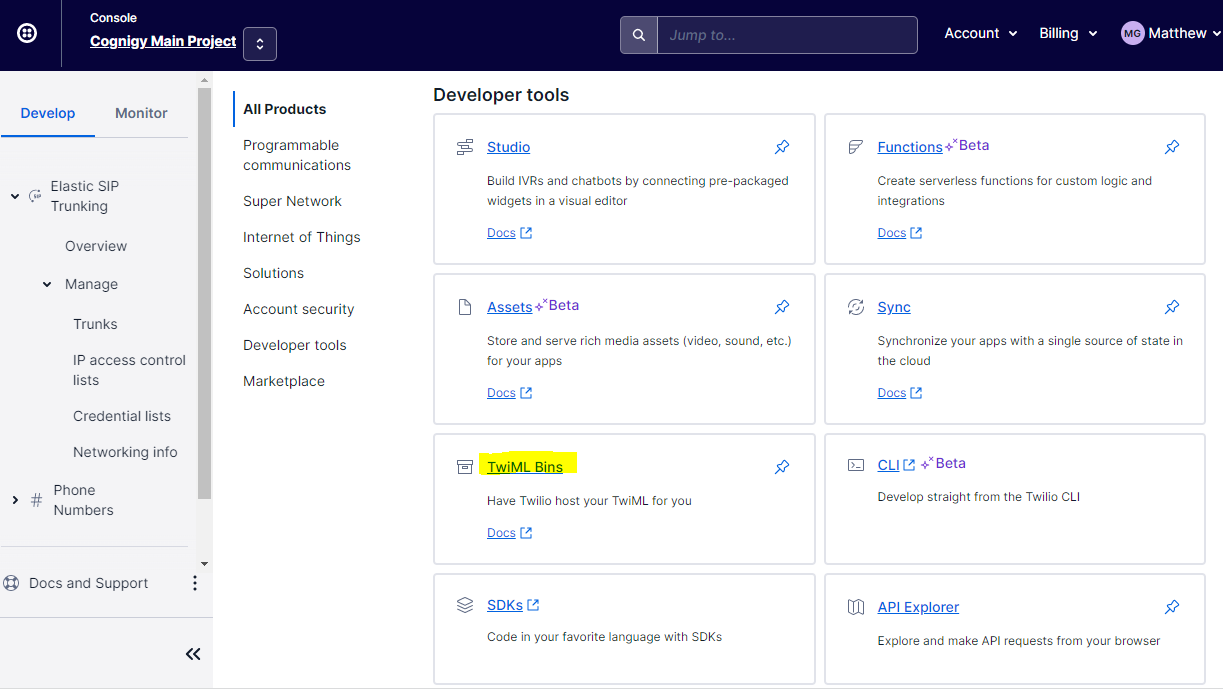Open the Functions link
1223x689 pixels.
coord(910,147)
